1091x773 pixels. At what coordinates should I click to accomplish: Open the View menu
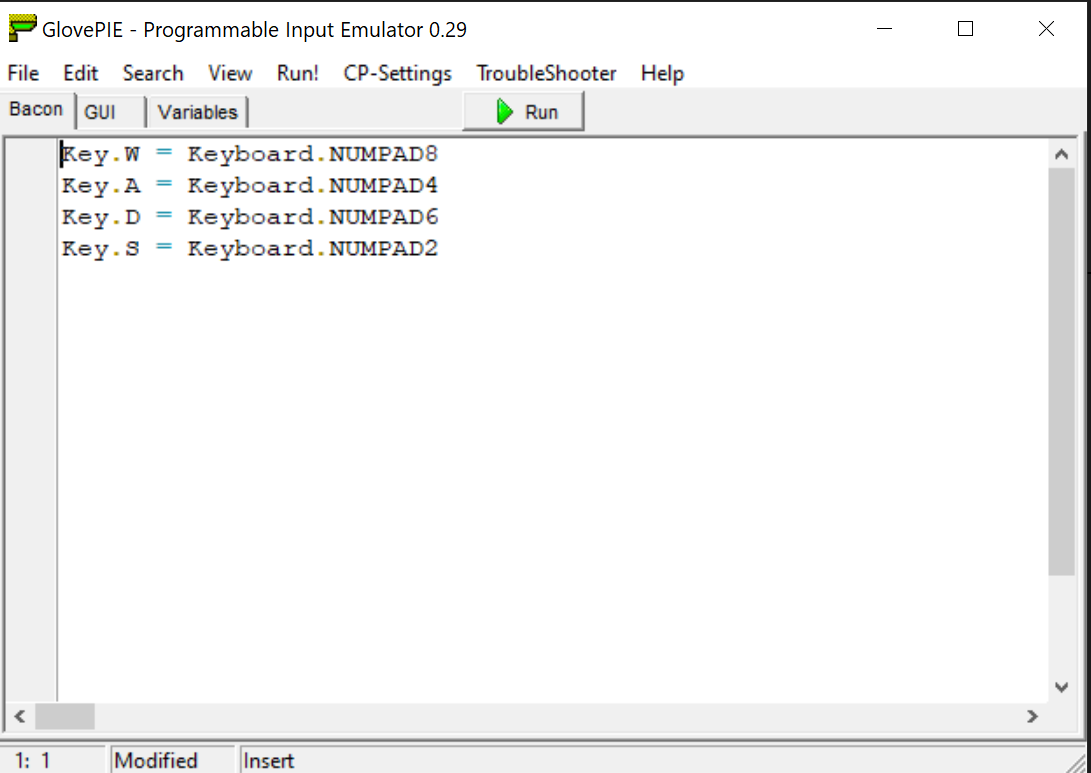pyautogui.click(x=230, y=73)
